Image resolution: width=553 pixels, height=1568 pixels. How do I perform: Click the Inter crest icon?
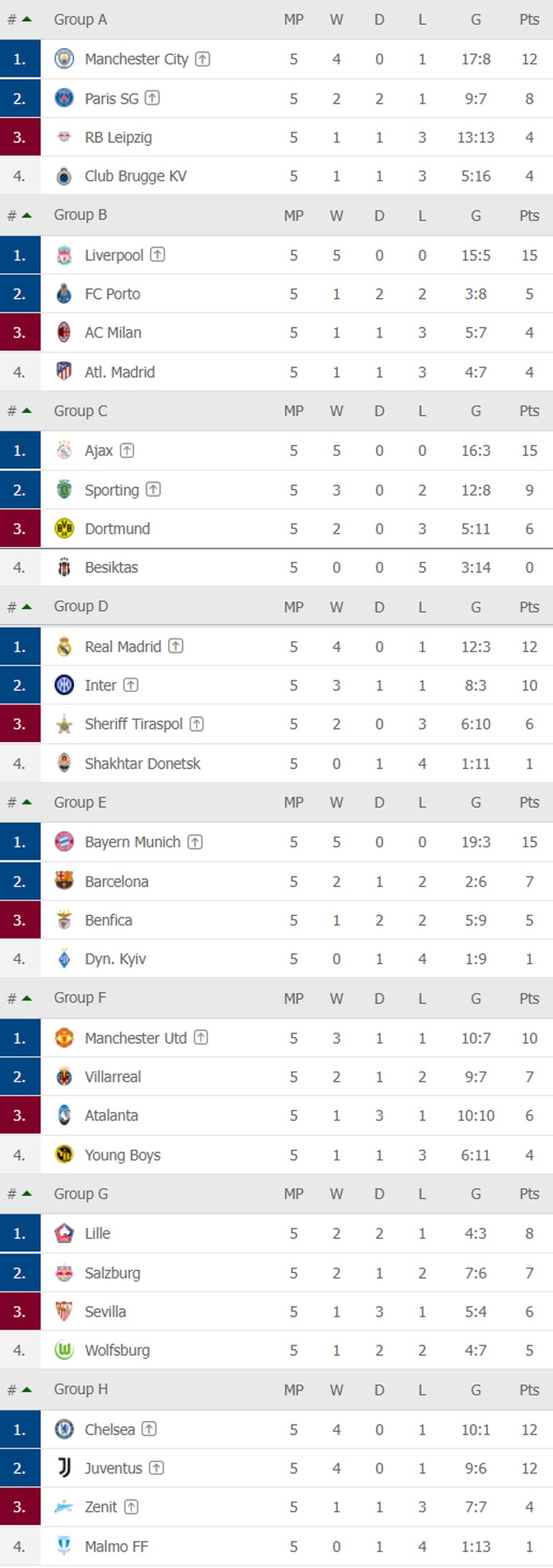(x=64, y=685)
